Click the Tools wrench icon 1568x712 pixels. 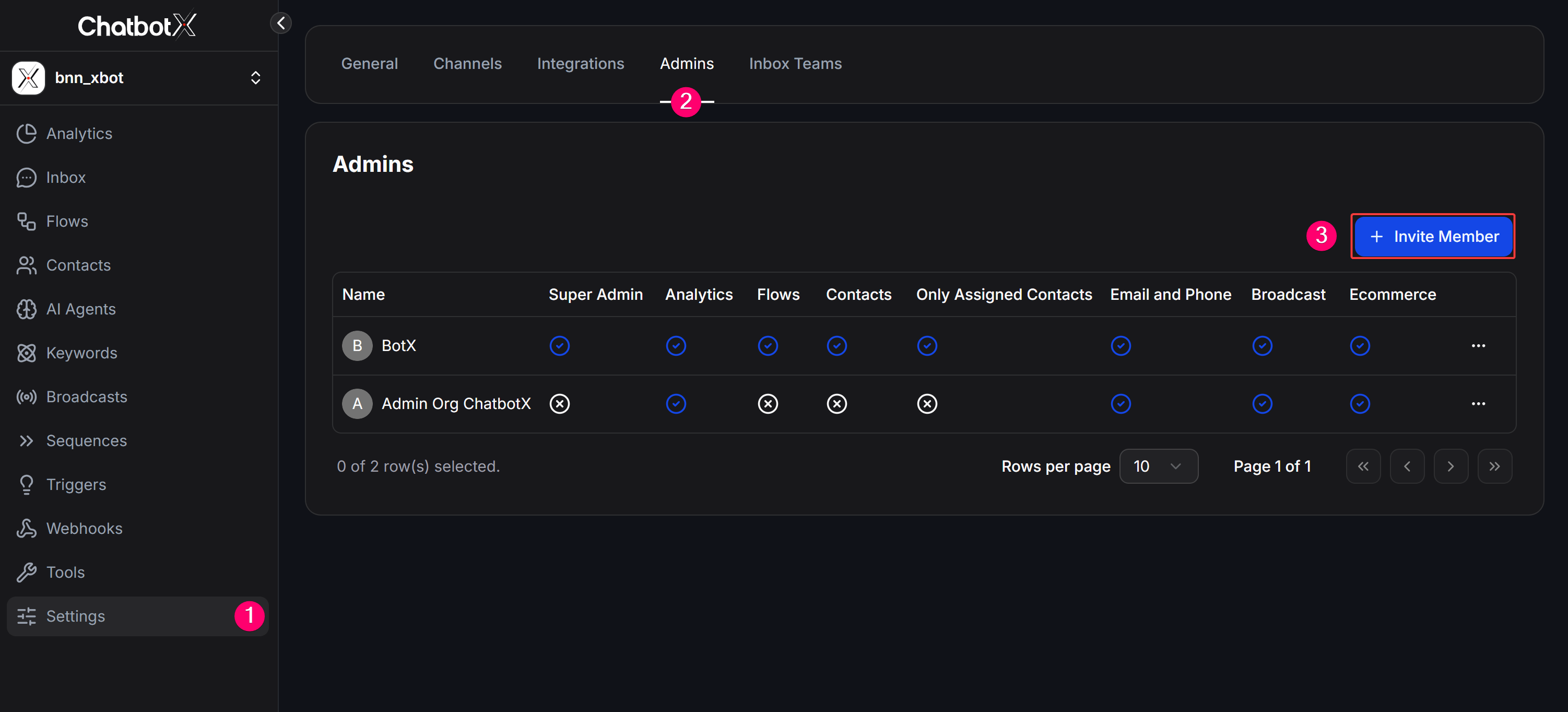point(26,572)
